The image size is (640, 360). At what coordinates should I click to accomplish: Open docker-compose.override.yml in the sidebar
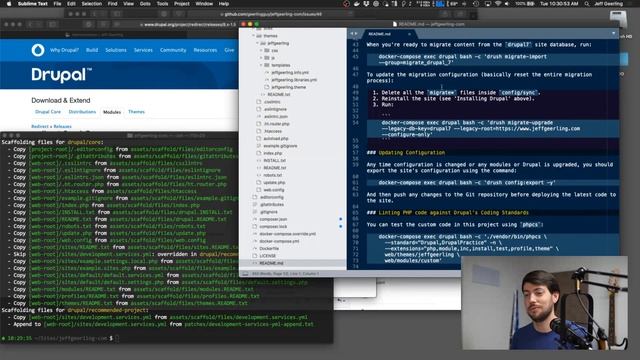coord(287,234)
